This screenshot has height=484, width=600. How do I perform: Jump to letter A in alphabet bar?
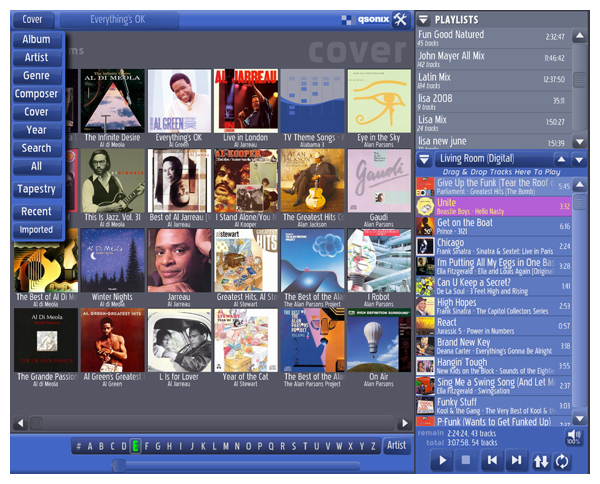[90, 446]
